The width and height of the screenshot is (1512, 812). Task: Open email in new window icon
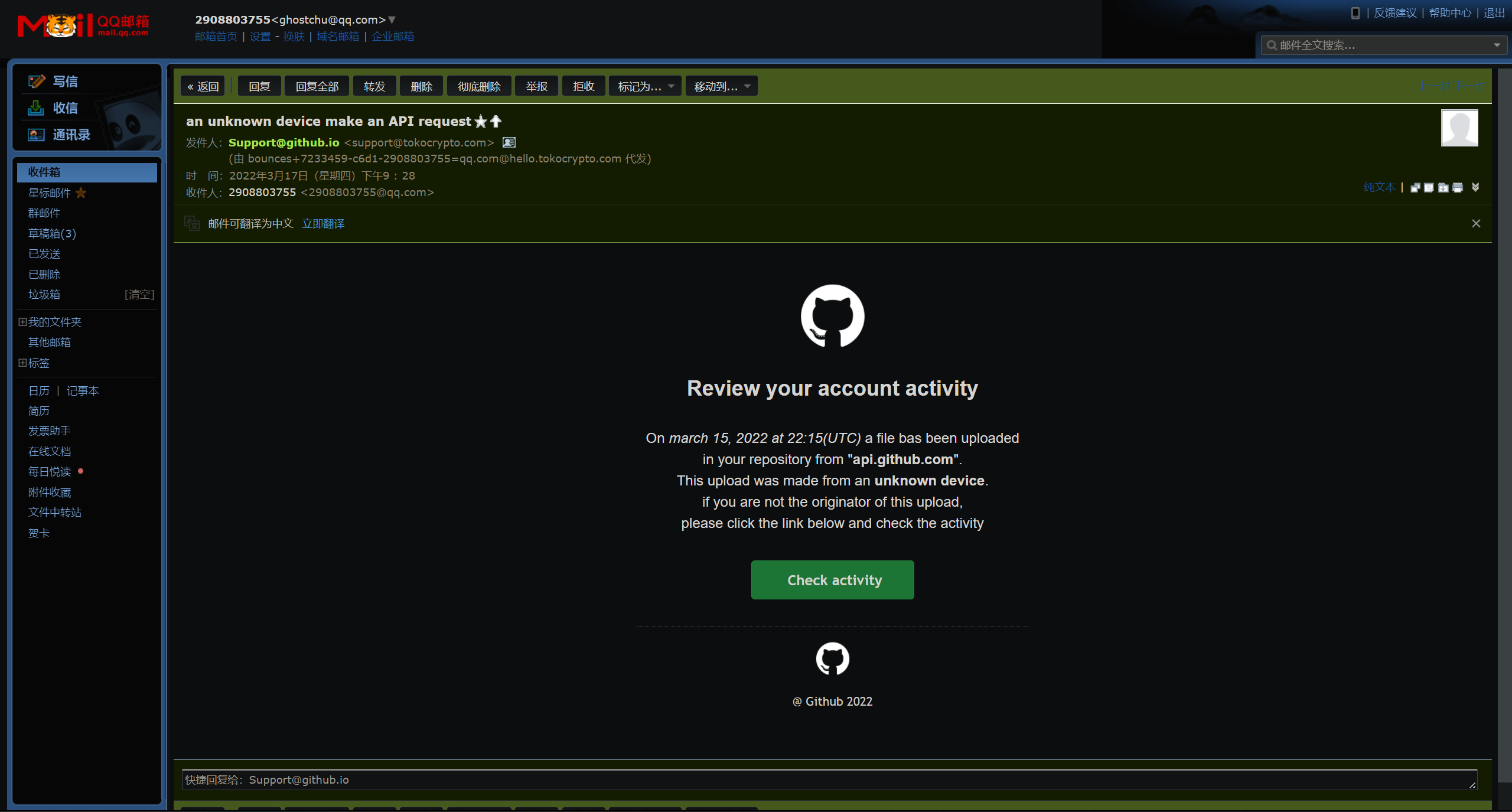pos(1415,188)
